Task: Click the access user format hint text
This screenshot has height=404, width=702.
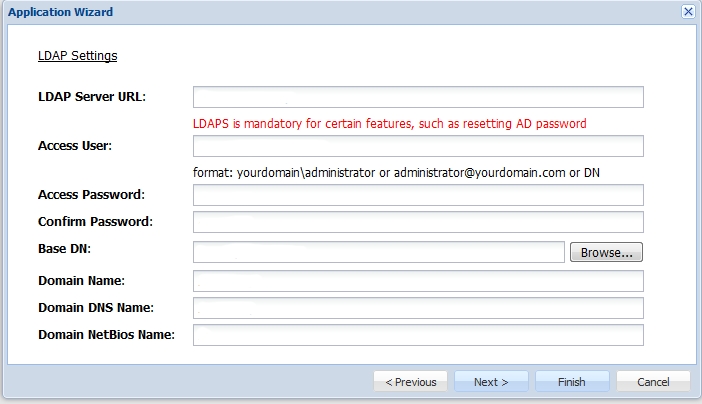Action: [396, 172]
